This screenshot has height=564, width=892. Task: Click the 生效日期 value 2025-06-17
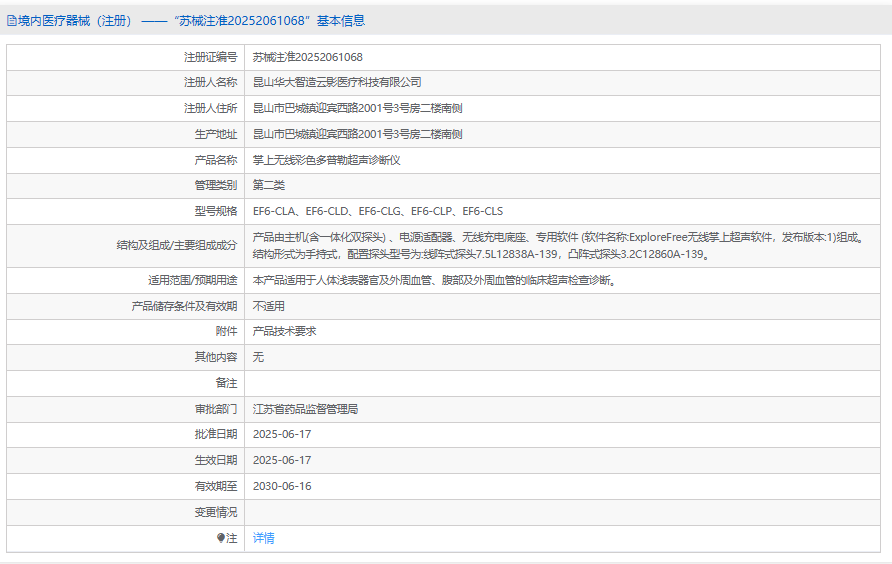(x=282, y=460)
